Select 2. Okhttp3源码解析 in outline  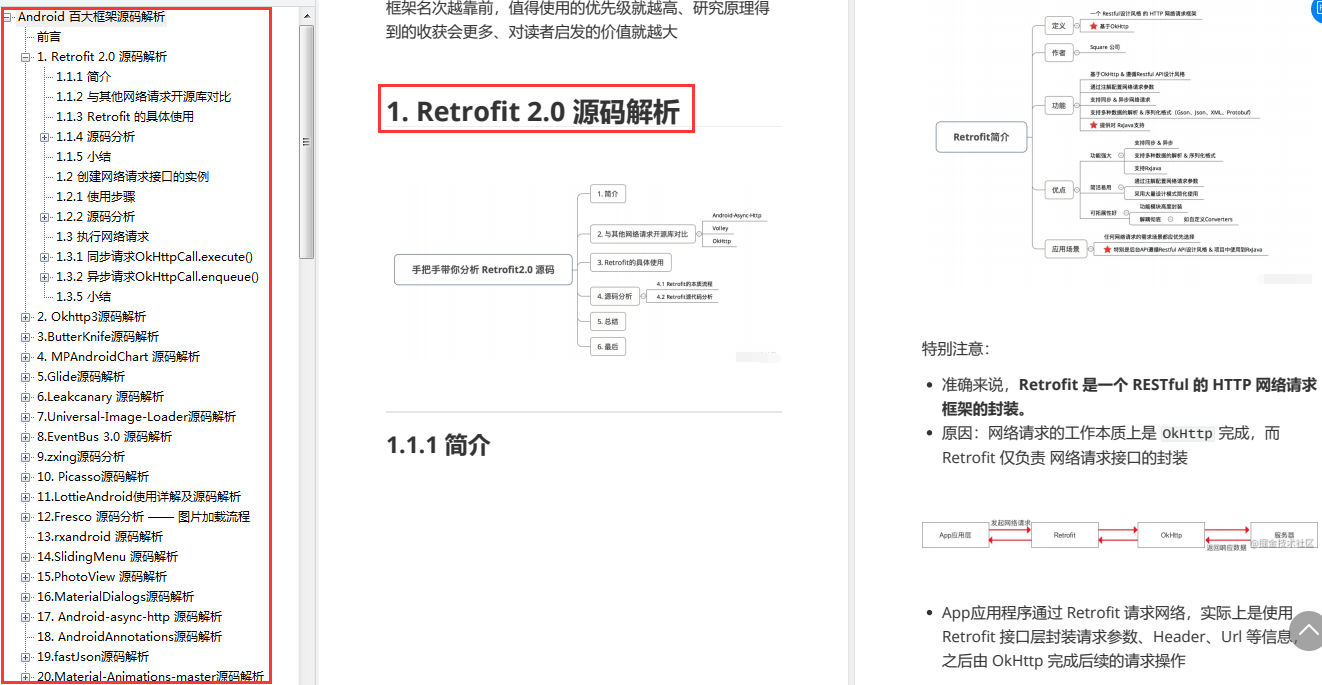[x=91, y=317]
